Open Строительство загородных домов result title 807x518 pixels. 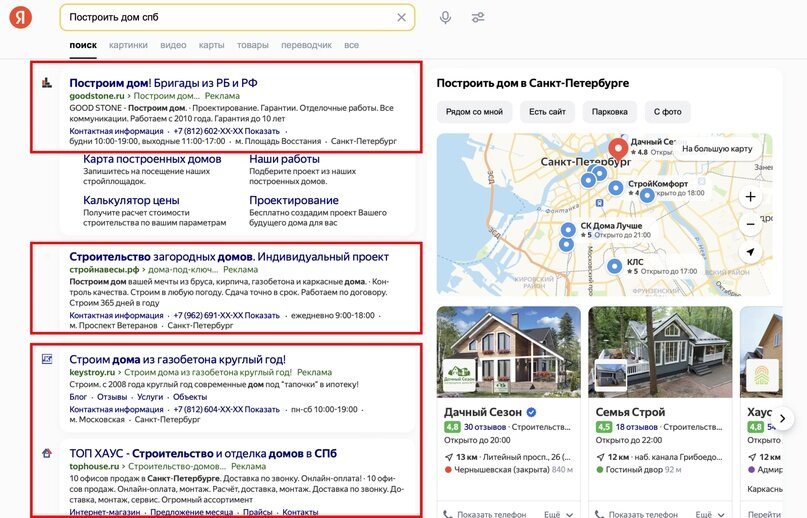pyautogui.click(x=229, y=256)
